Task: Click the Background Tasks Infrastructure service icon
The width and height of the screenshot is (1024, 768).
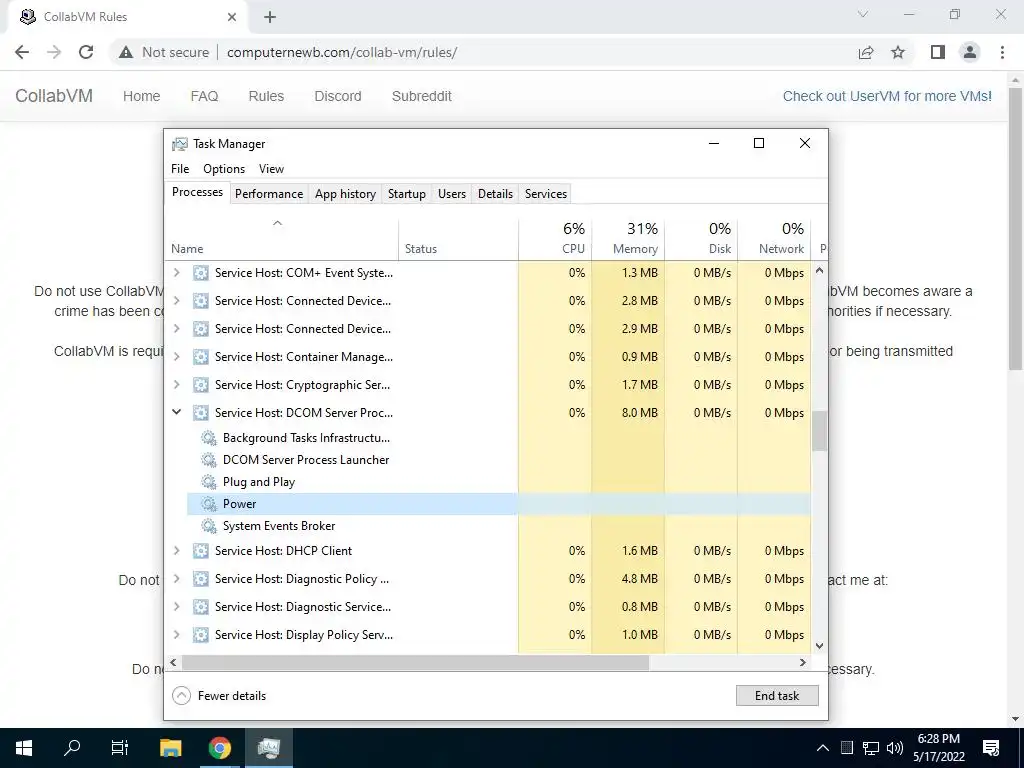Action: (x=208, y=438)
